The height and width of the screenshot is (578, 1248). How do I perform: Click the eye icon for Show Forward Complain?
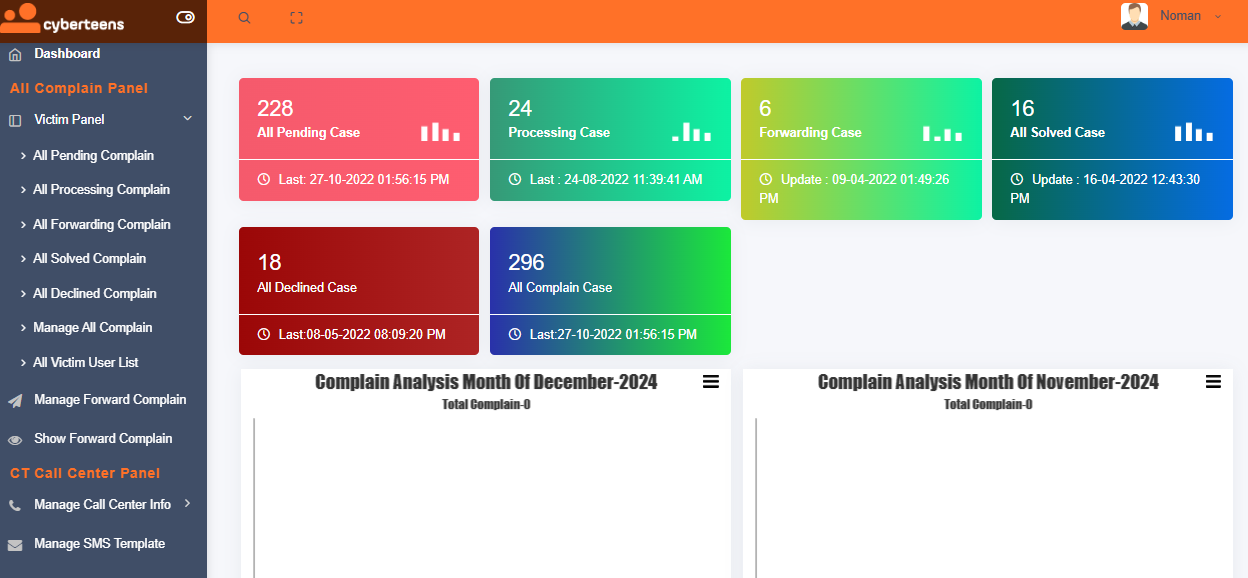pos(15,440)
